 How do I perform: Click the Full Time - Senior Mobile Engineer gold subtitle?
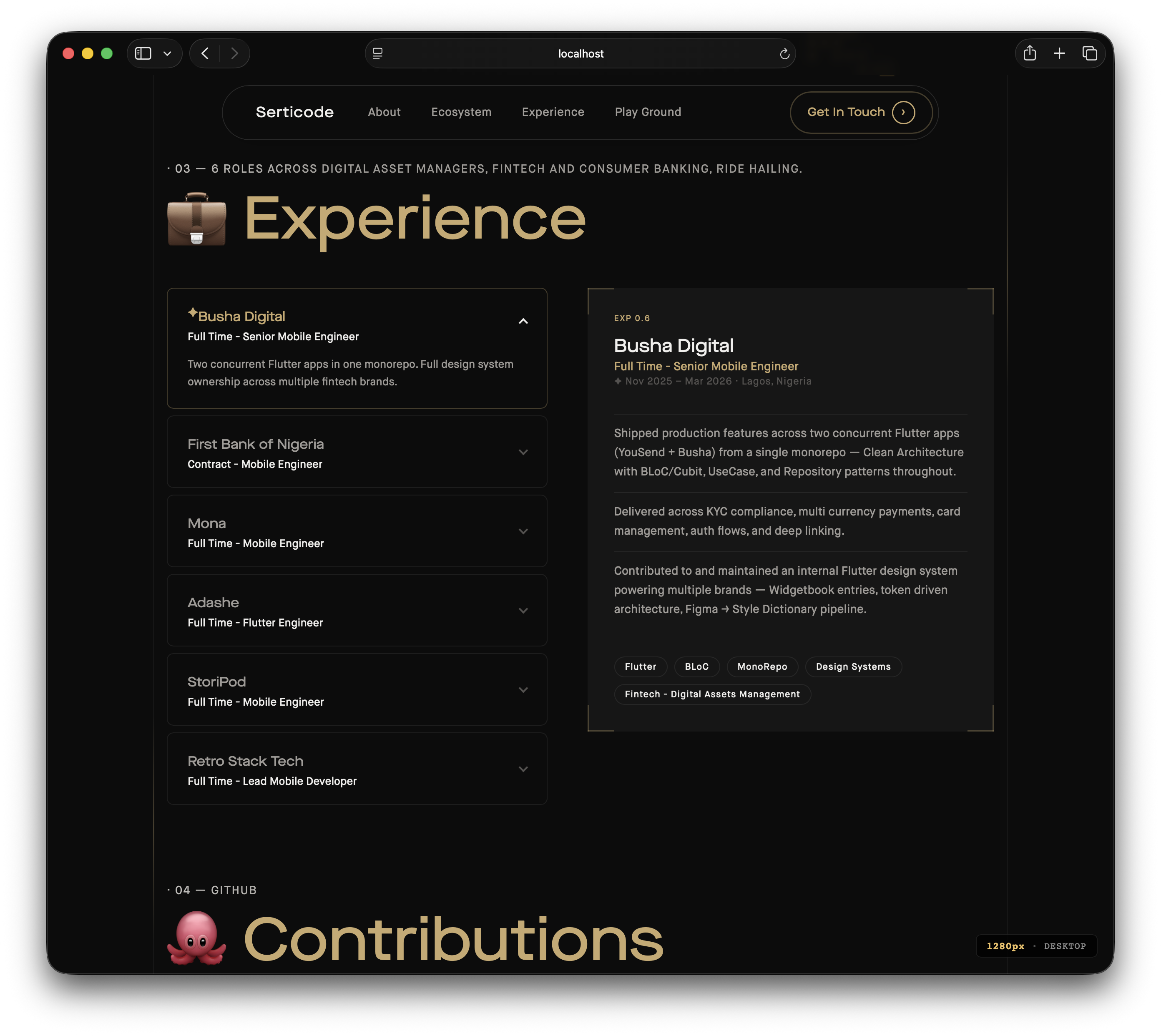(x=706, y=366)
